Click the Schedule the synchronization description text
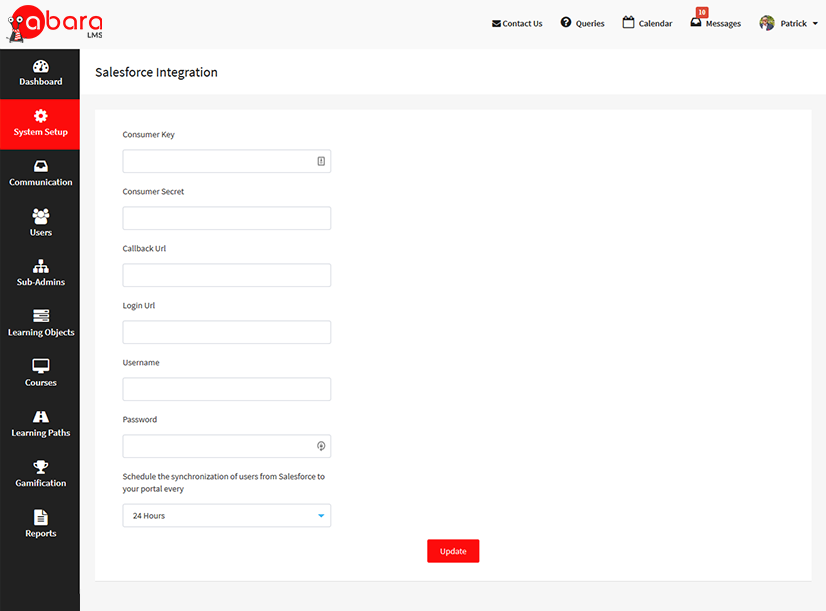 coord(224,482)
